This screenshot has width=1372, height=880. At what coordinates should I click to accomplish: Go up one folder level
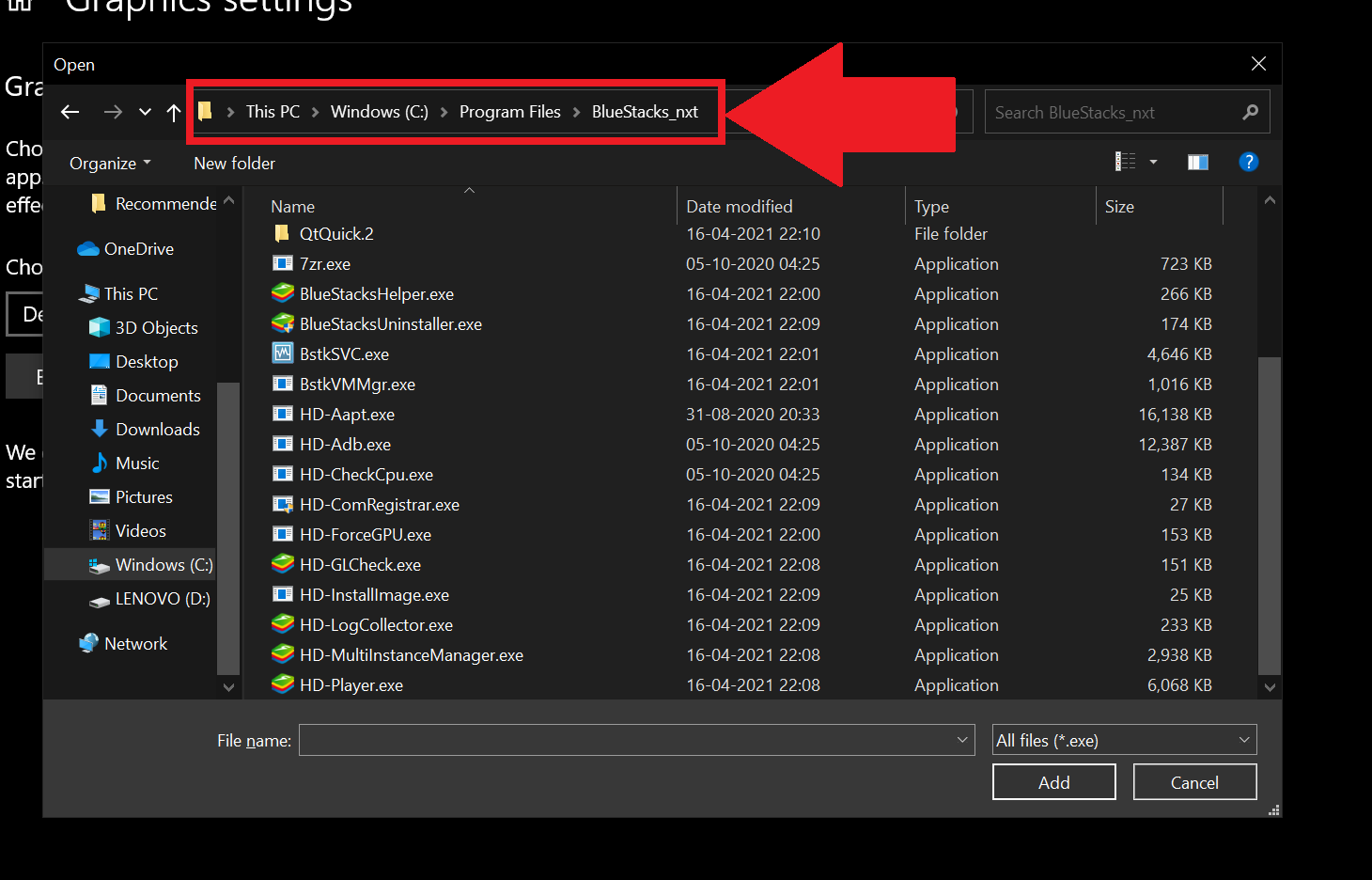click(x=174, y=112)
